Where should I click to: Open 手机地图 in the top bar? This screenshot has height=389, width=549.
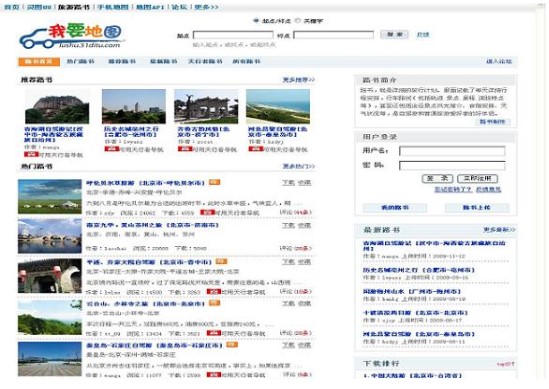tap(113, 7)
